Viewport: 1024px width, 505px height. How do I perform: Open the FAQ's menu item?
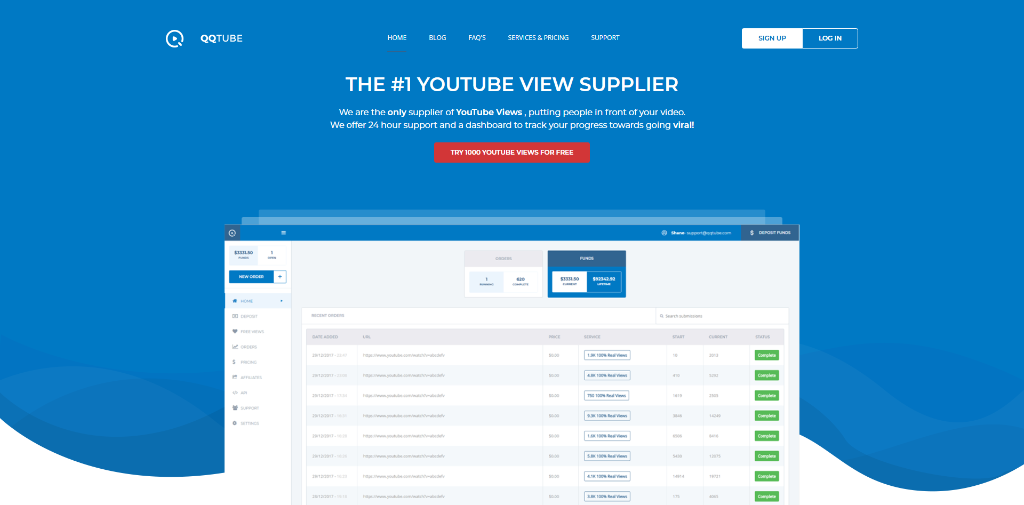tap(477, 38)
